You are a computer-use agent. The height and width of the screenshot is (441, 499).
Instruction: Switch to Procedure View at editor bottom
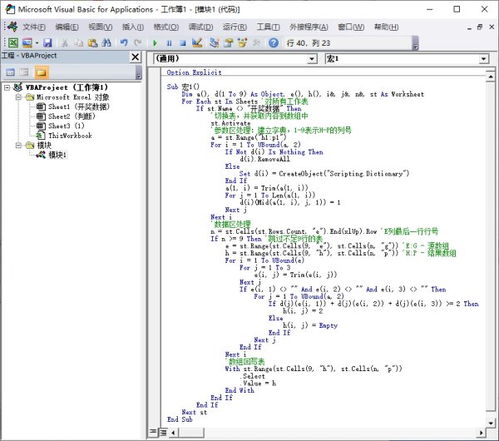coord(153,432)
